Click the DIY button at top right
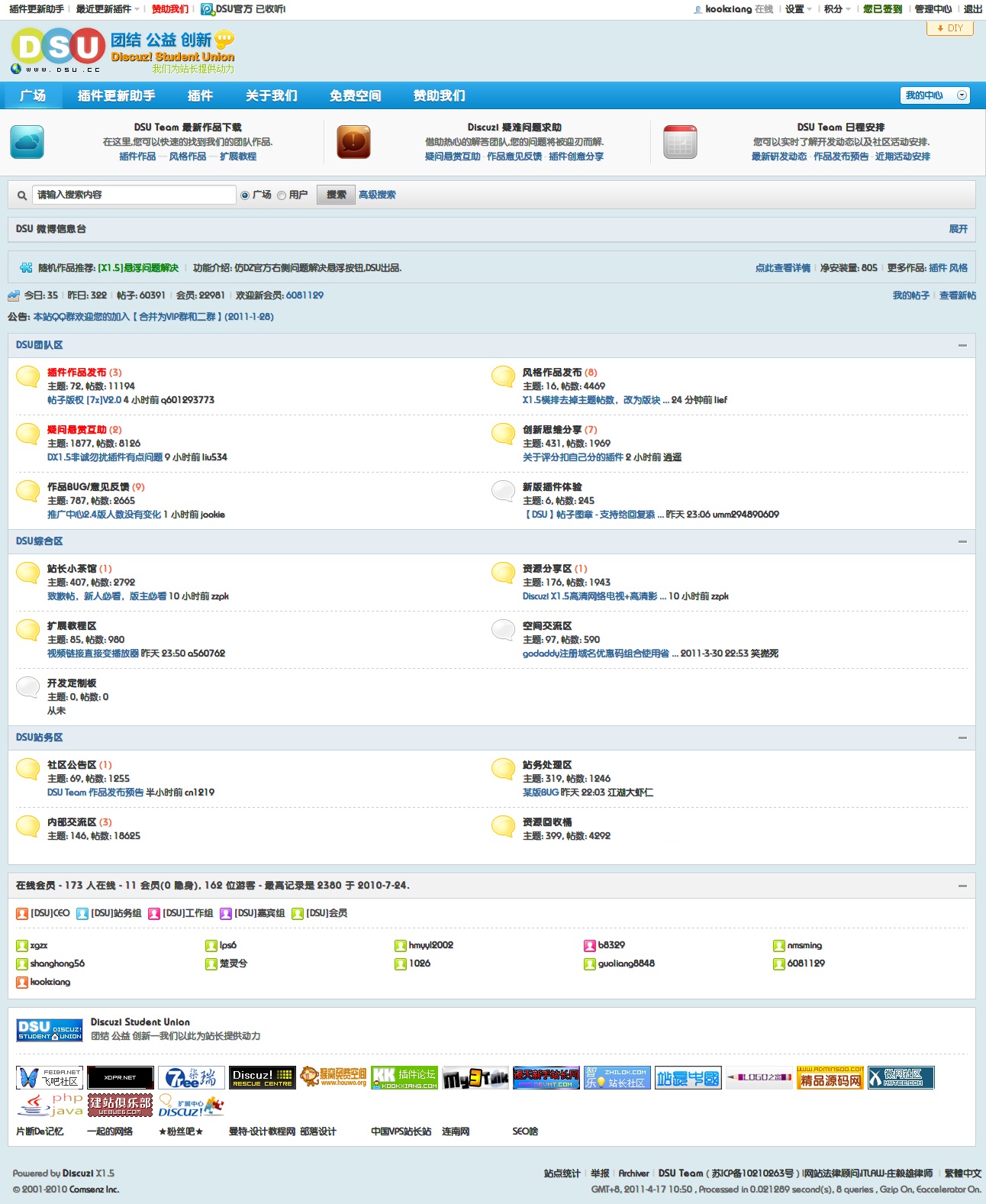 [x=950, y=28]
